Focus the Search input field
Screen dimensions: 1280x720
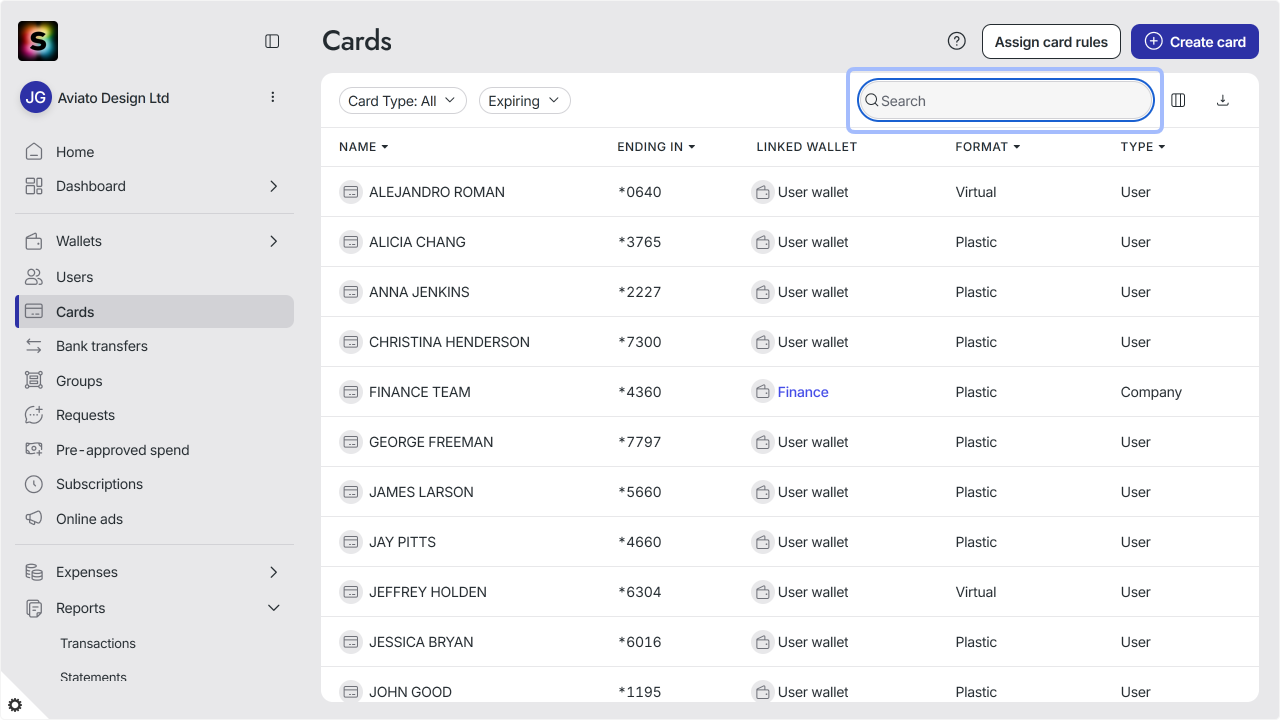[1005, 100]
